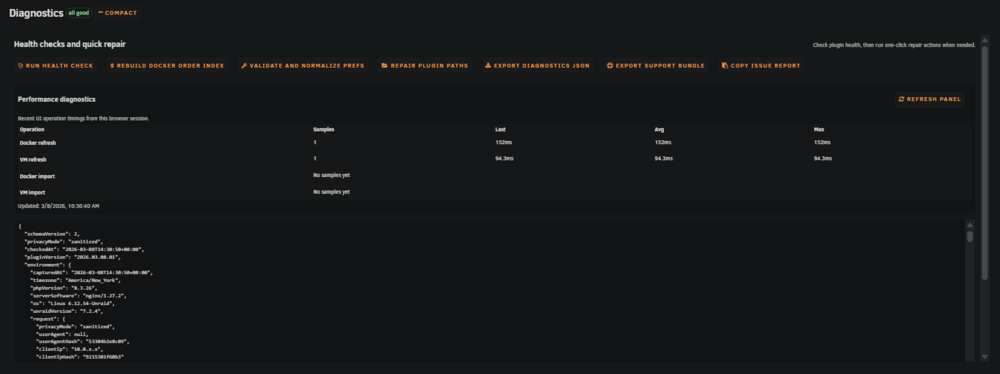Screen dimensions: 1000x374
Task: Click the VM refresh row label
Action: (33, 160)
